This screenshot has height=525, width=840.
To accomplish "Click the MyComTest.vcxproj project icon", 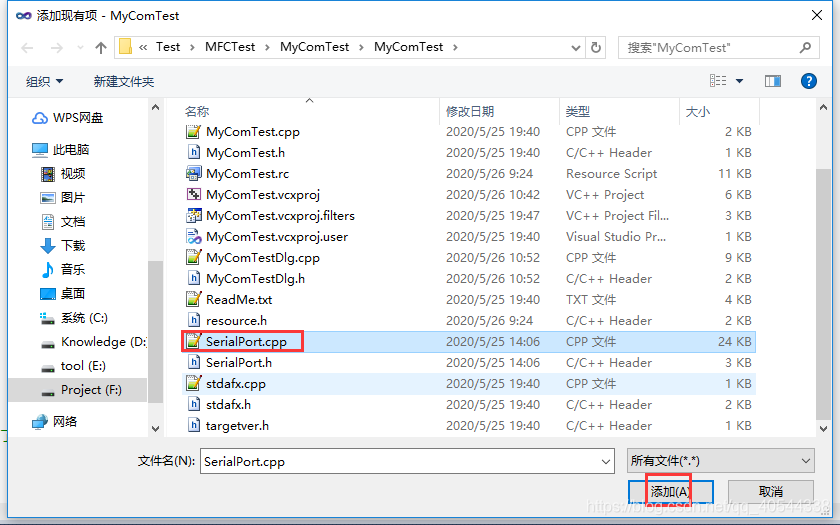I will (x=193, y=194).
